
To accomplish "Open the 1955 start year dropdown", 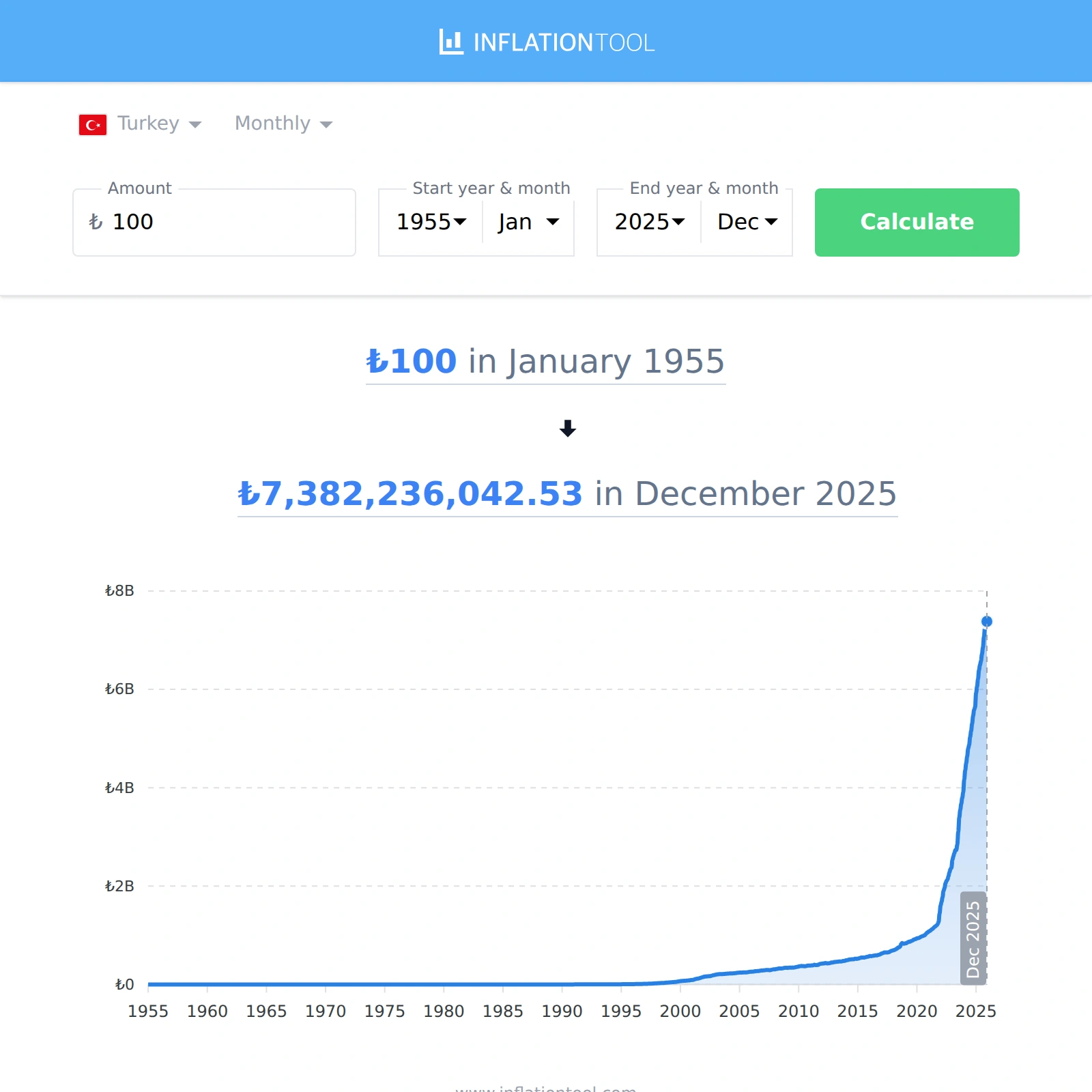I will (431, 222).
